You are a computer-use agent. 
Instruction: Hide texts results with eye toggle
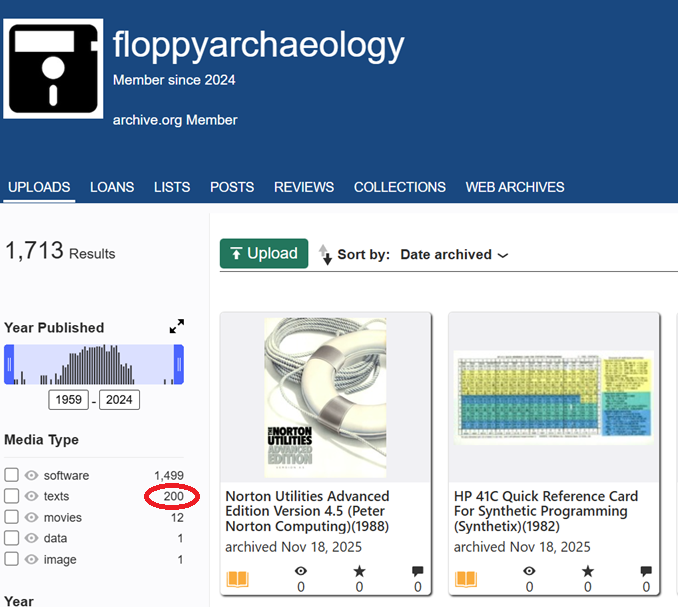31,496
